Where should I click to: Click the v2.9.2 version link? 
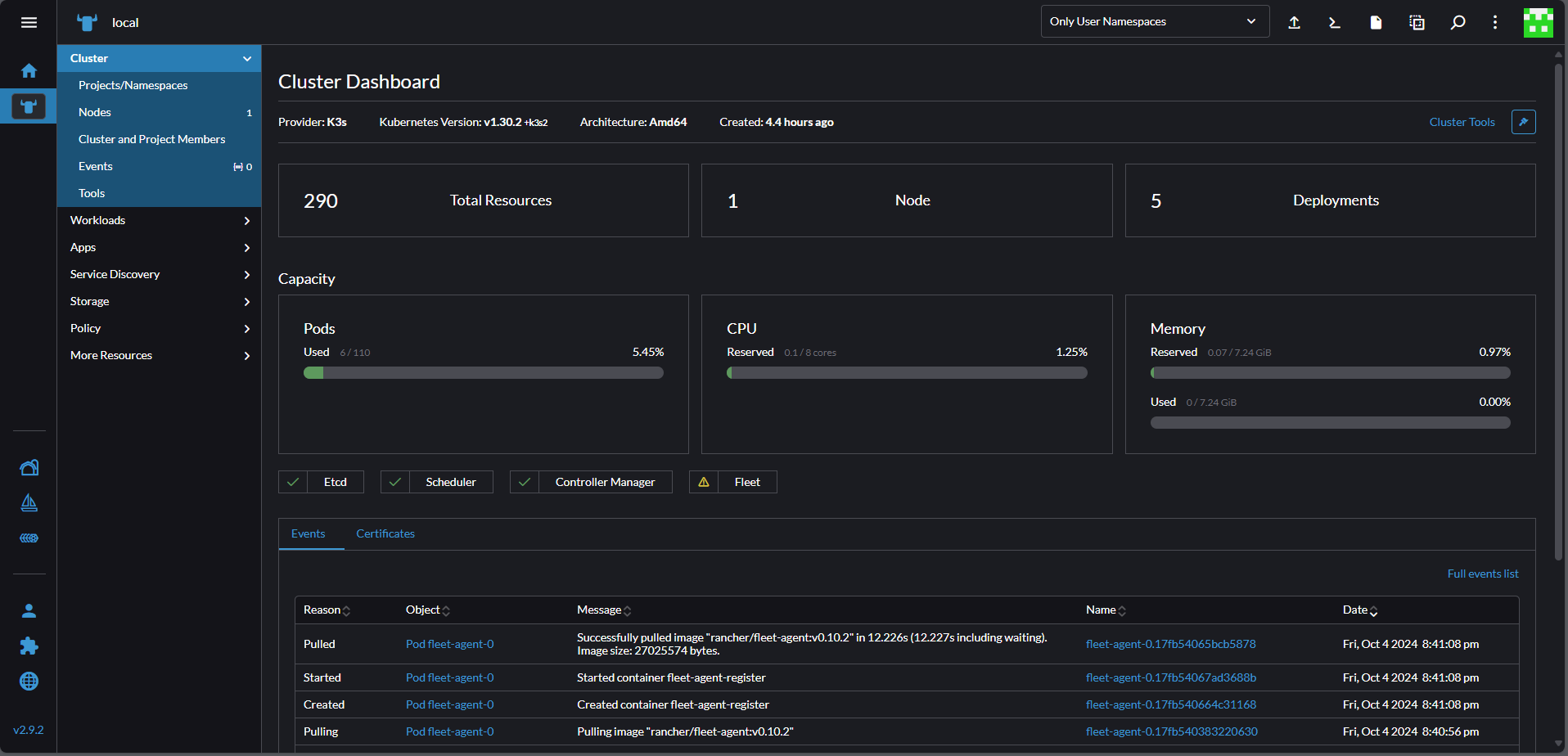(29, 730)
